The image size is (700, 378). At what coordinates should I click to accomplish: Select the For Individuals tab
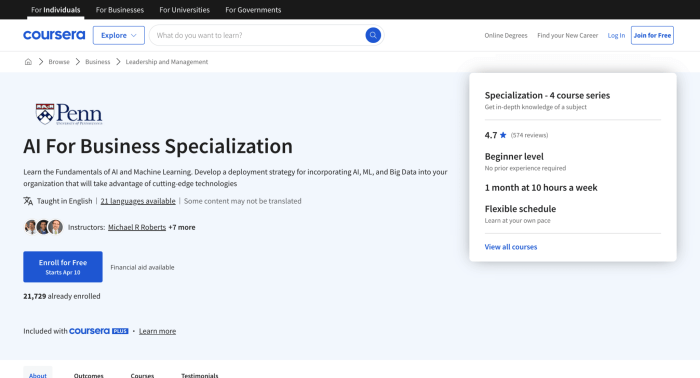point(56,10)
